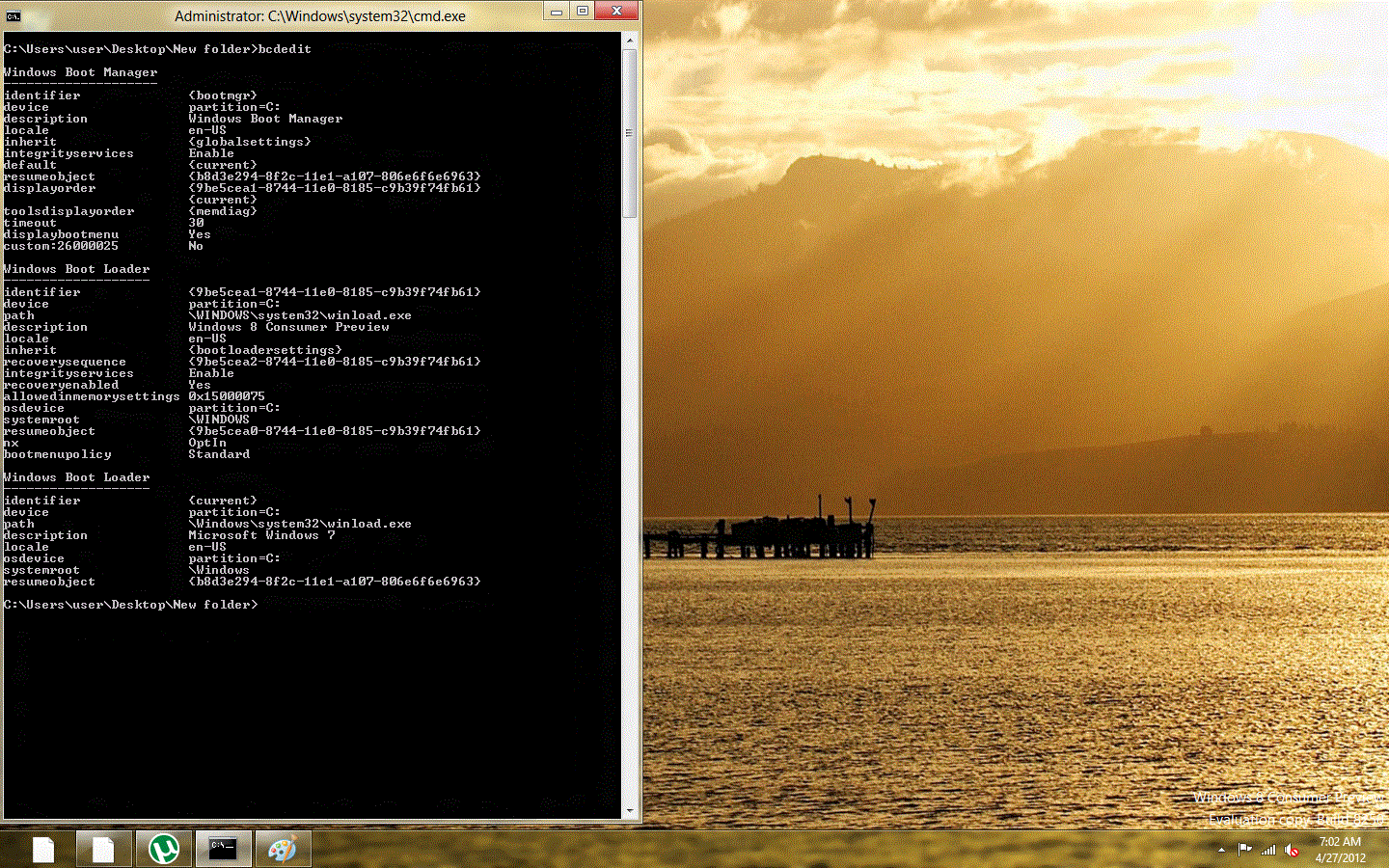Open the uTorrent taskbar icon
1389x868 pixels.
pyautogui.click(x=164, y=850)
